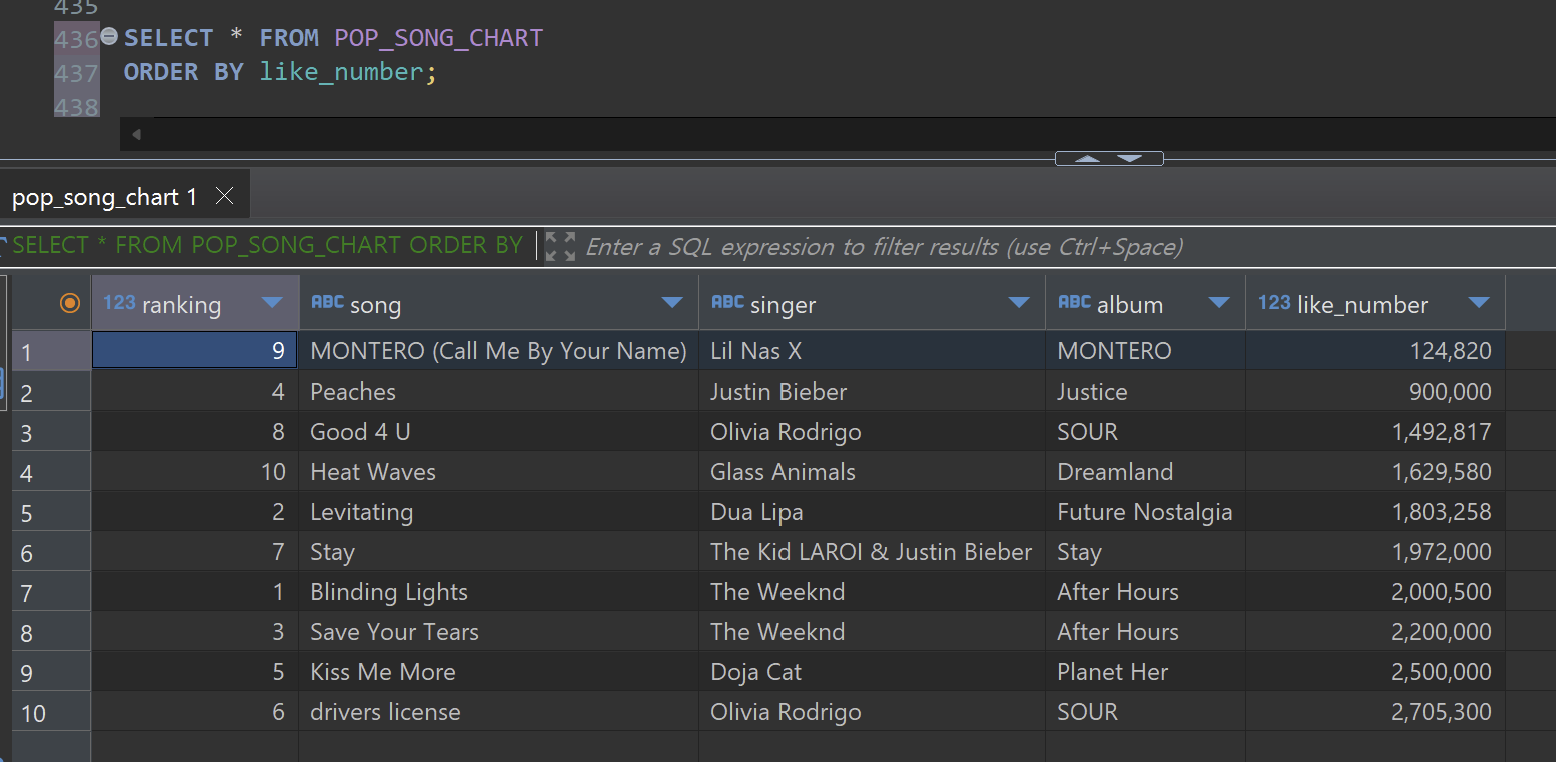
Task: Click the Future Nostalgia album cell
Action: click(x=1145, y=512)
